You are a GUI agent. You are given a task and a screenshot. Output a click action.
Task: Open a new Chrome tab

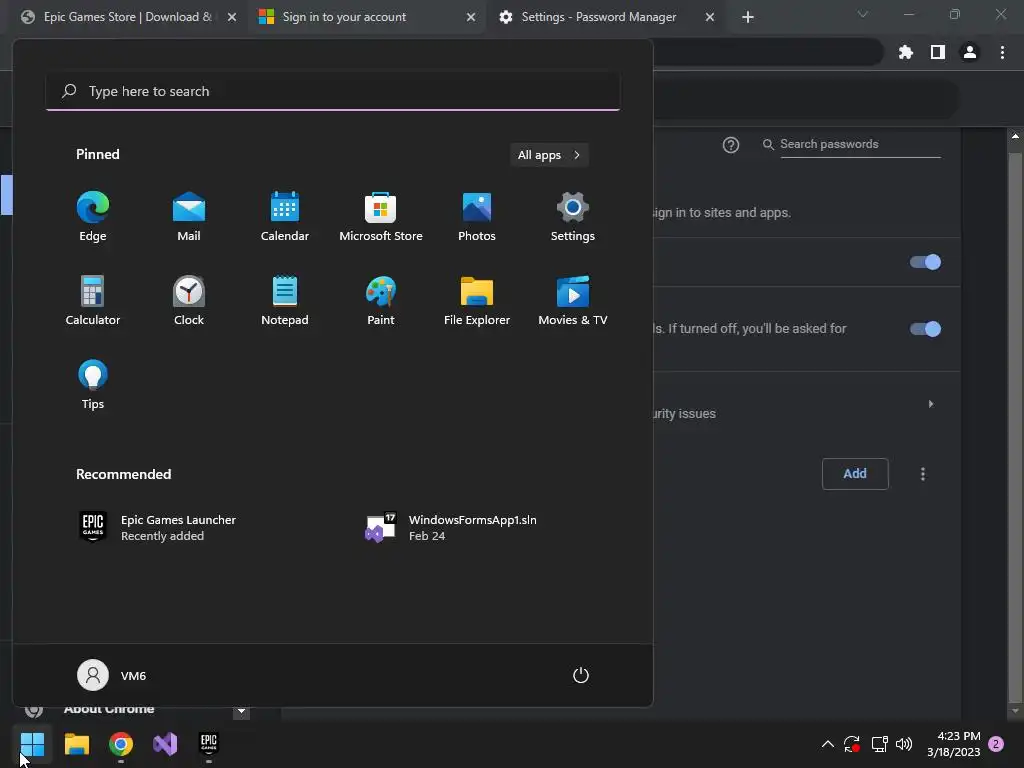(x=748, y=17)
